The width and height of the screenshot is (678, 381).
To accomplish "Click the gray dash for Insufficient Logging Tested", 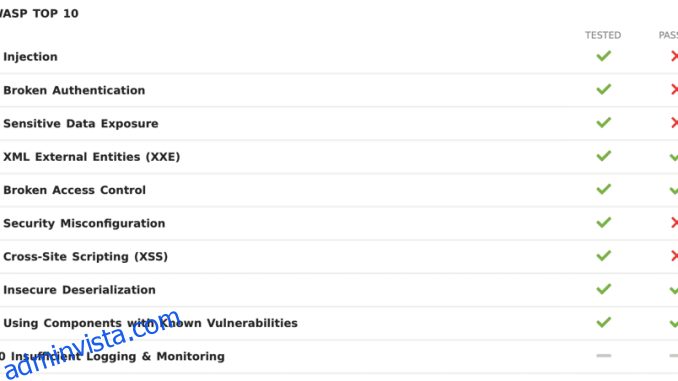I will coord(604,355).
